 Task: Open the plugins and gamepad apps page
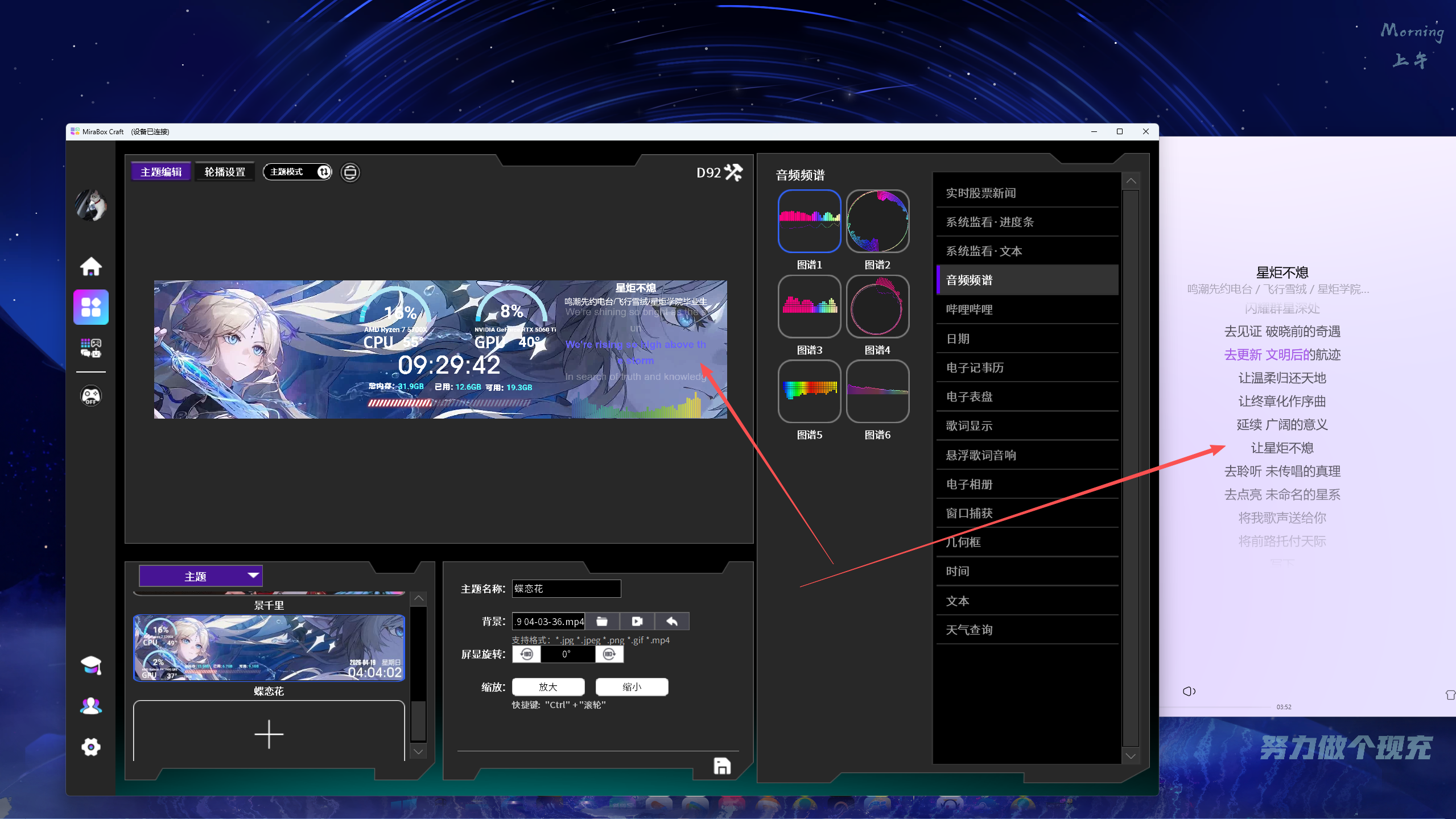point(91,348)
